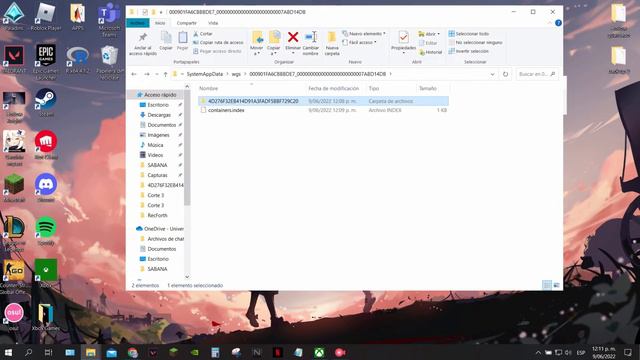Viewport: 640px width, 360px height.
Task: Open Propiedades checkmark icon
Action: (x=403, y=37)
